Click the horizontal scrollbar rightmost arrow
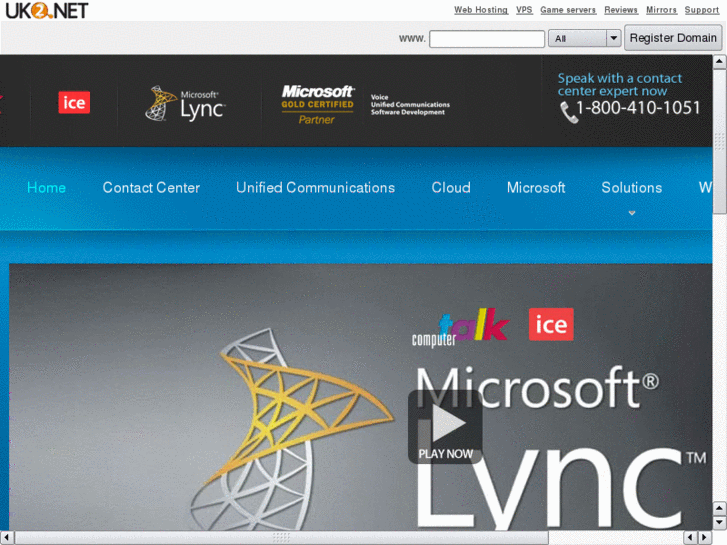 pyautogui.click(x=705, y=537)
